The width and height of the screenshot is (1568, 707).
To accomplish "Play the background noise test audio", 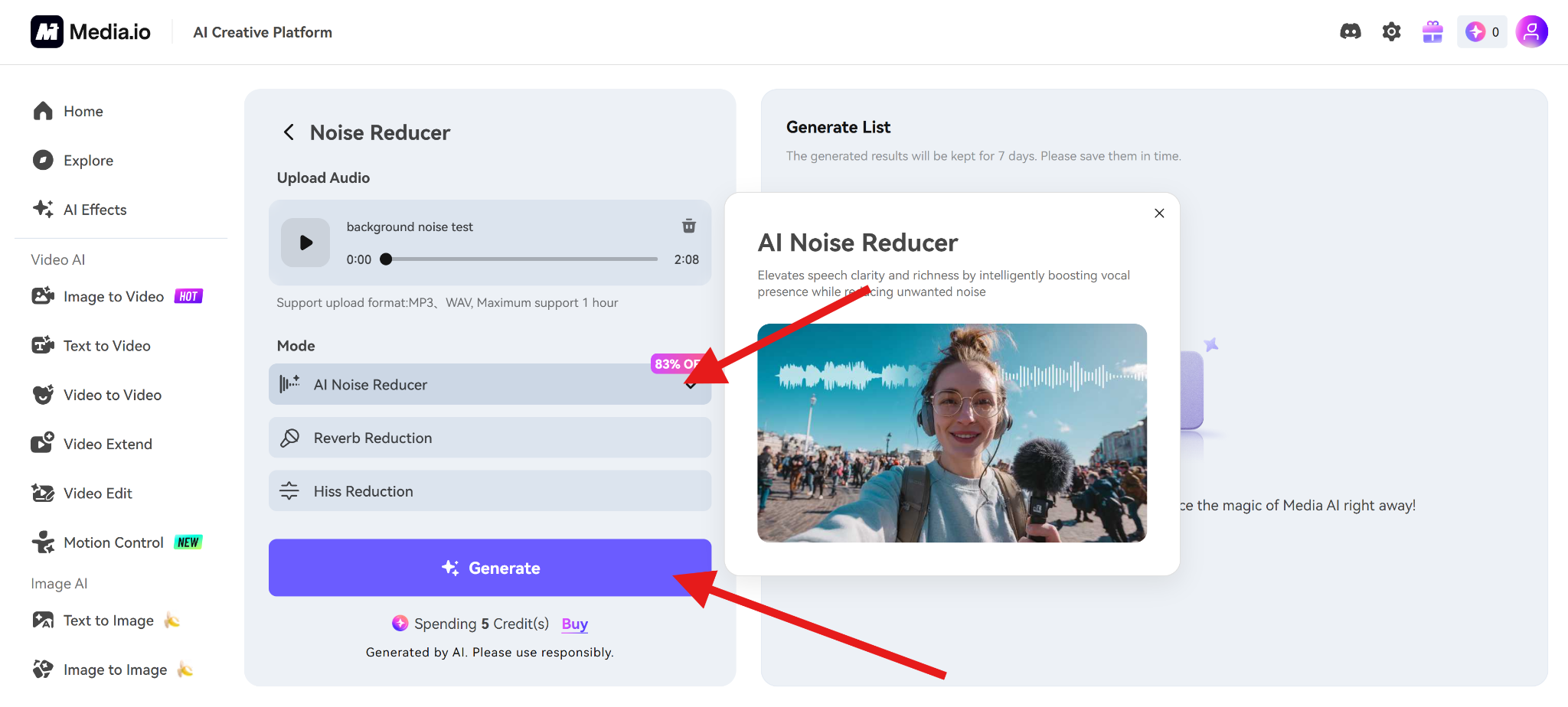I will pos(305,242).
